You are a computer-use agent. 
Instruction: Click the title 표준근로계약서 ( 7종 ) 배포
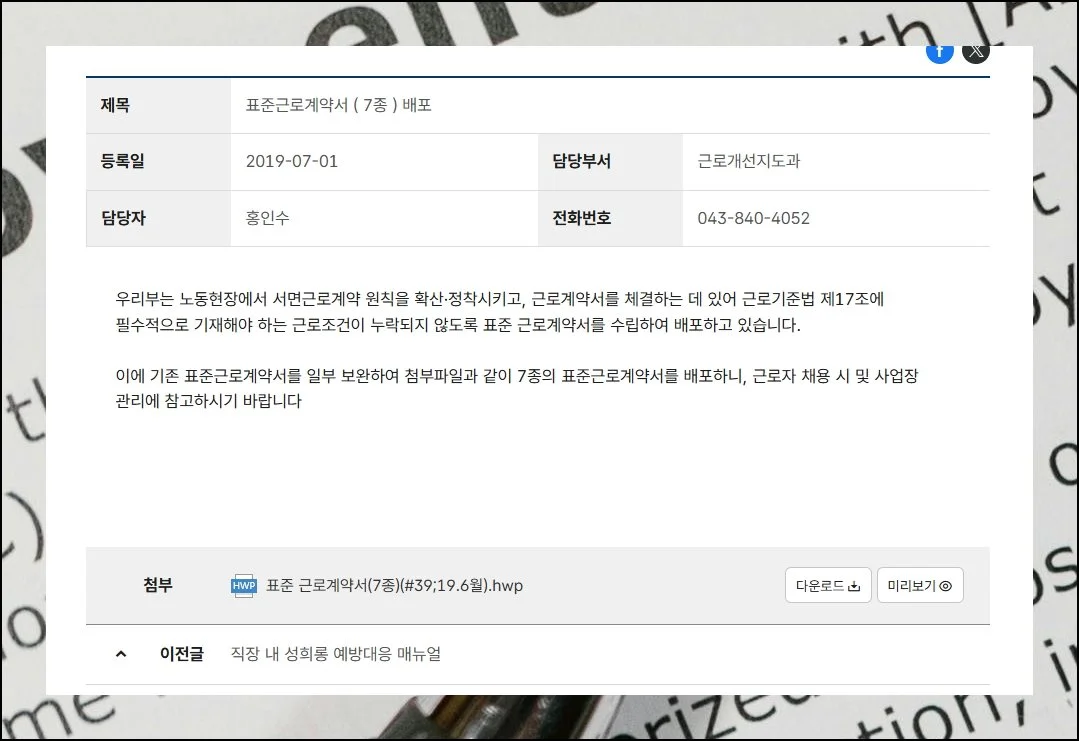338,105
